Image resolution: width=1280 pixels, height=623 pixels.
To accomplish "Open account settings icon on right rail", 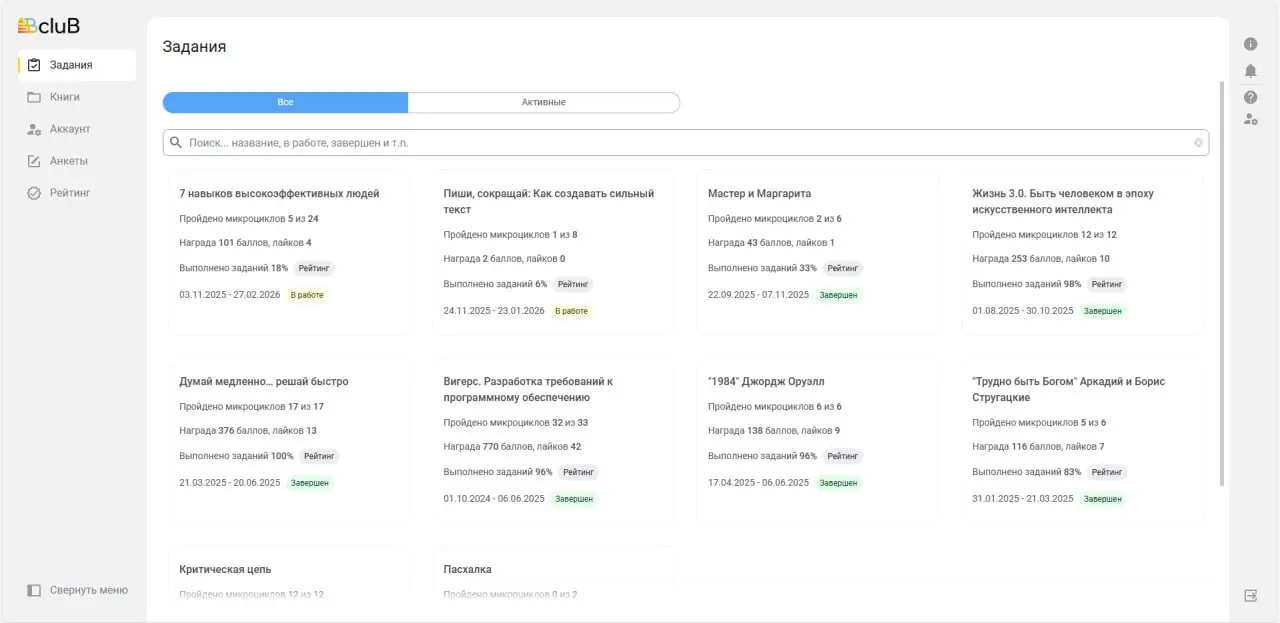I will (1250, 119).
